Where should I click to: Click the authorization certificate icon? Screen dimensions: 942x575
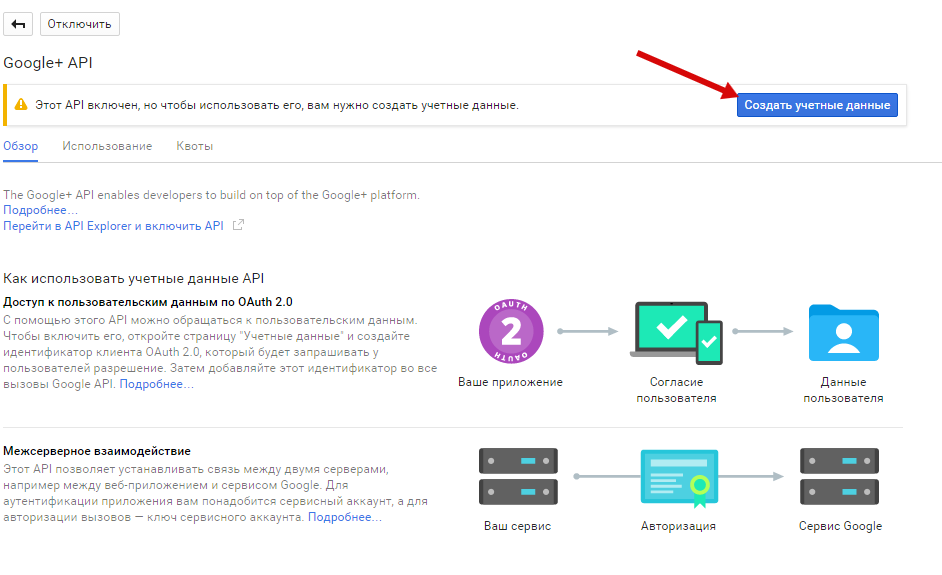pos(678,477)
